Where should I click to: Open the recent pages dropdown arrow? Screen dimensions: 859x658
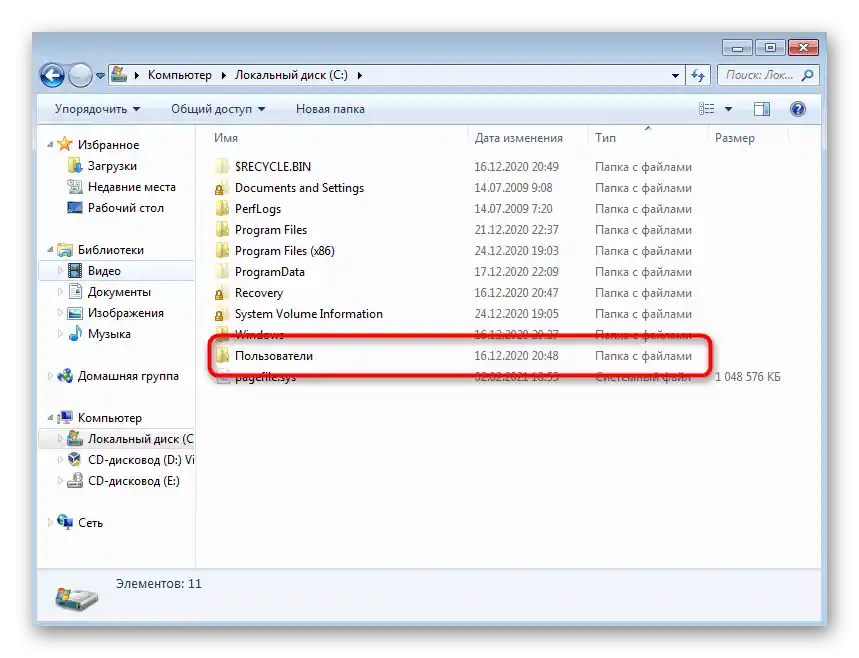click(x=100, y=76)
